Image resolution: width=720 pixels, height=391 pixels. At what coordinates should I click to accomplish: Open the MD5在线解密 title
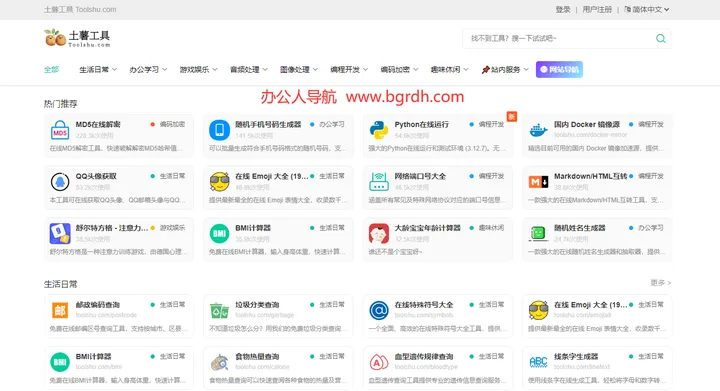[x=98, y=124]
